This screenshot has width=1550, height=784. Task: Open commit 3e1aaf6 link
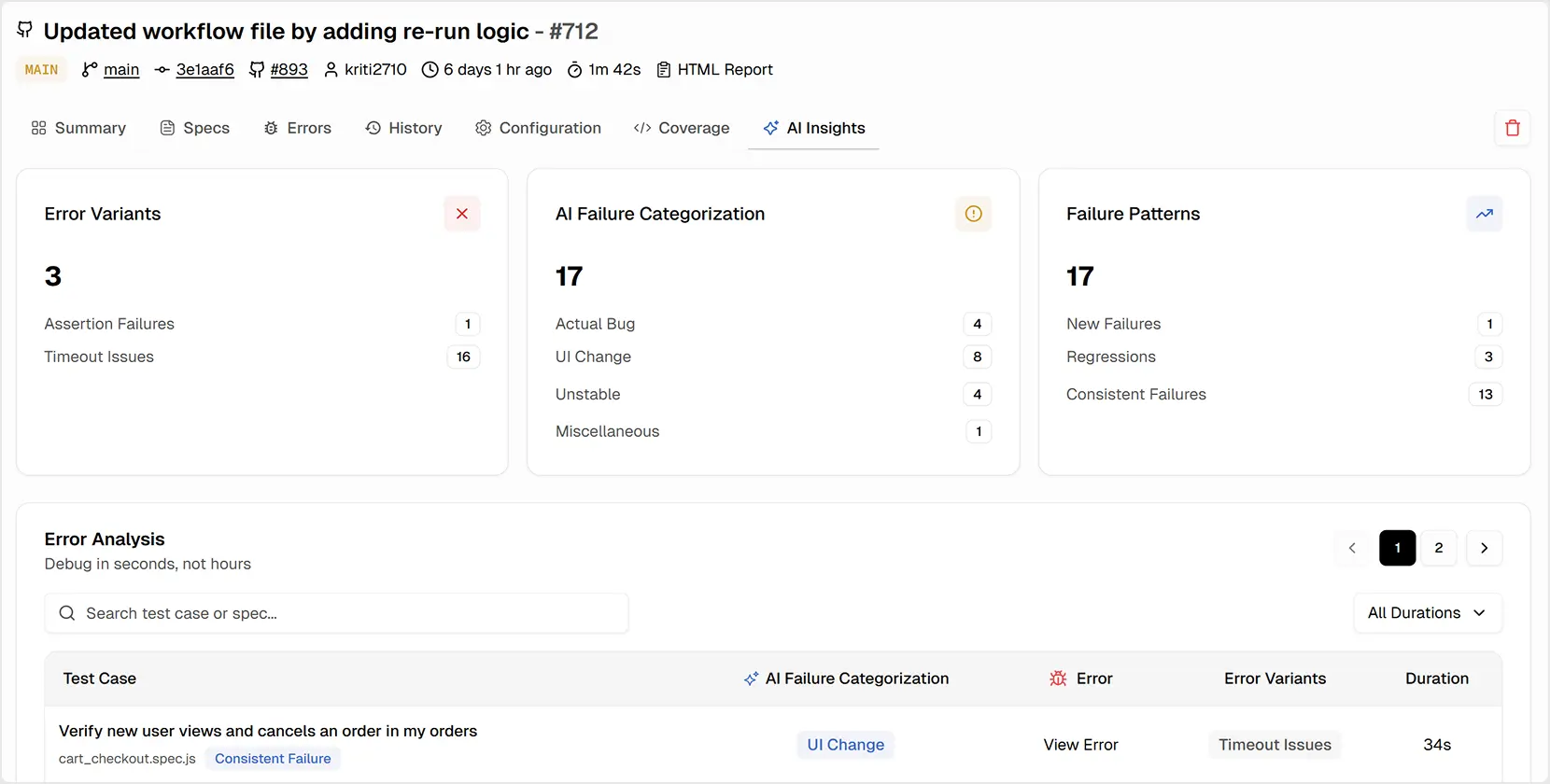[205, 69]
